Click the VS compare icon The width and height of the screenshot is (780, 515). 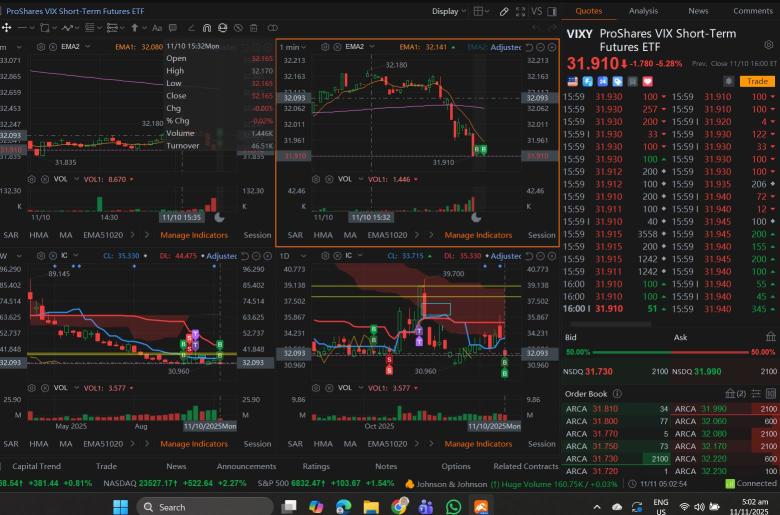pyautogui.click(x=537, y=11)
